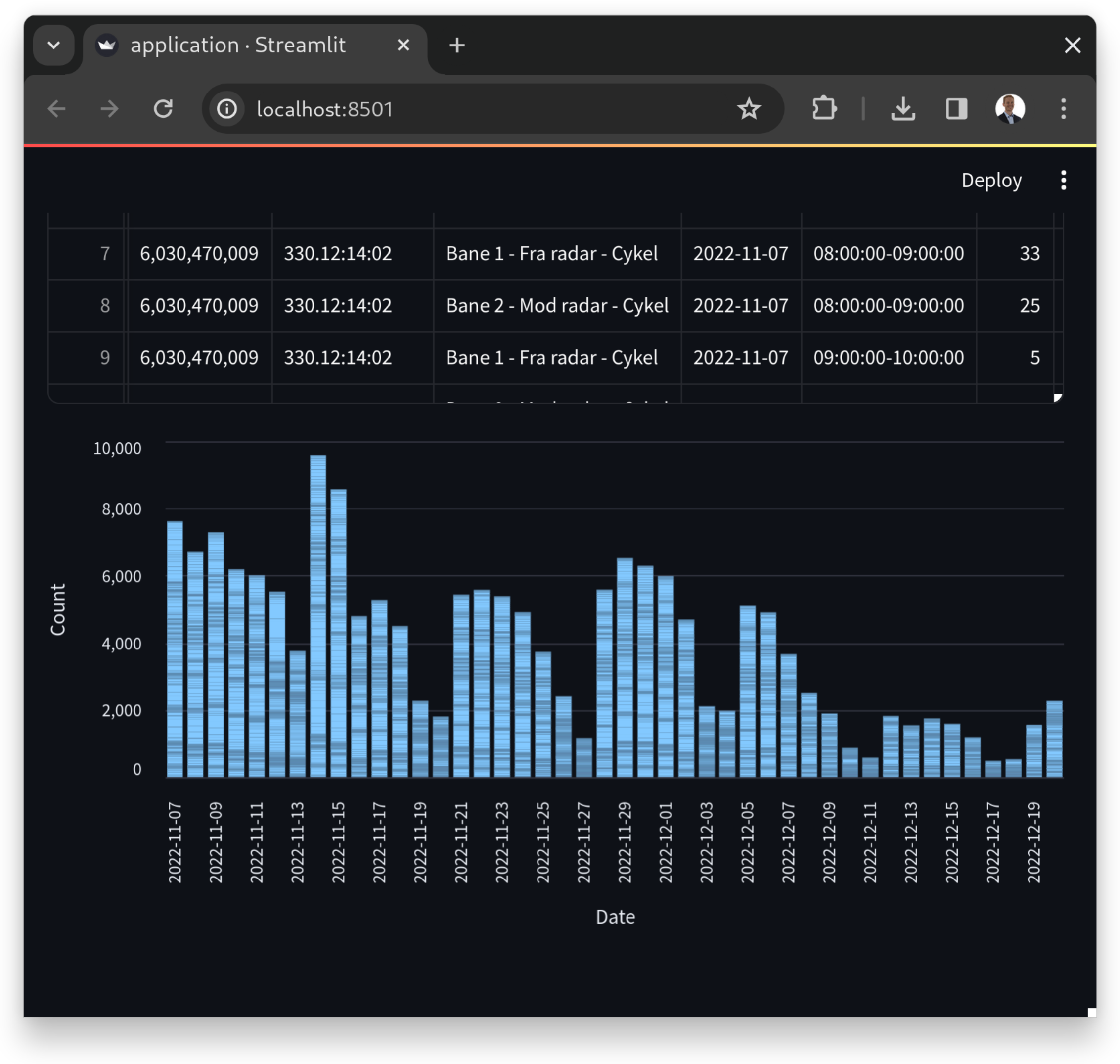
Task: Focus the localhost:8501 address bar
Action: pos(493,108)
